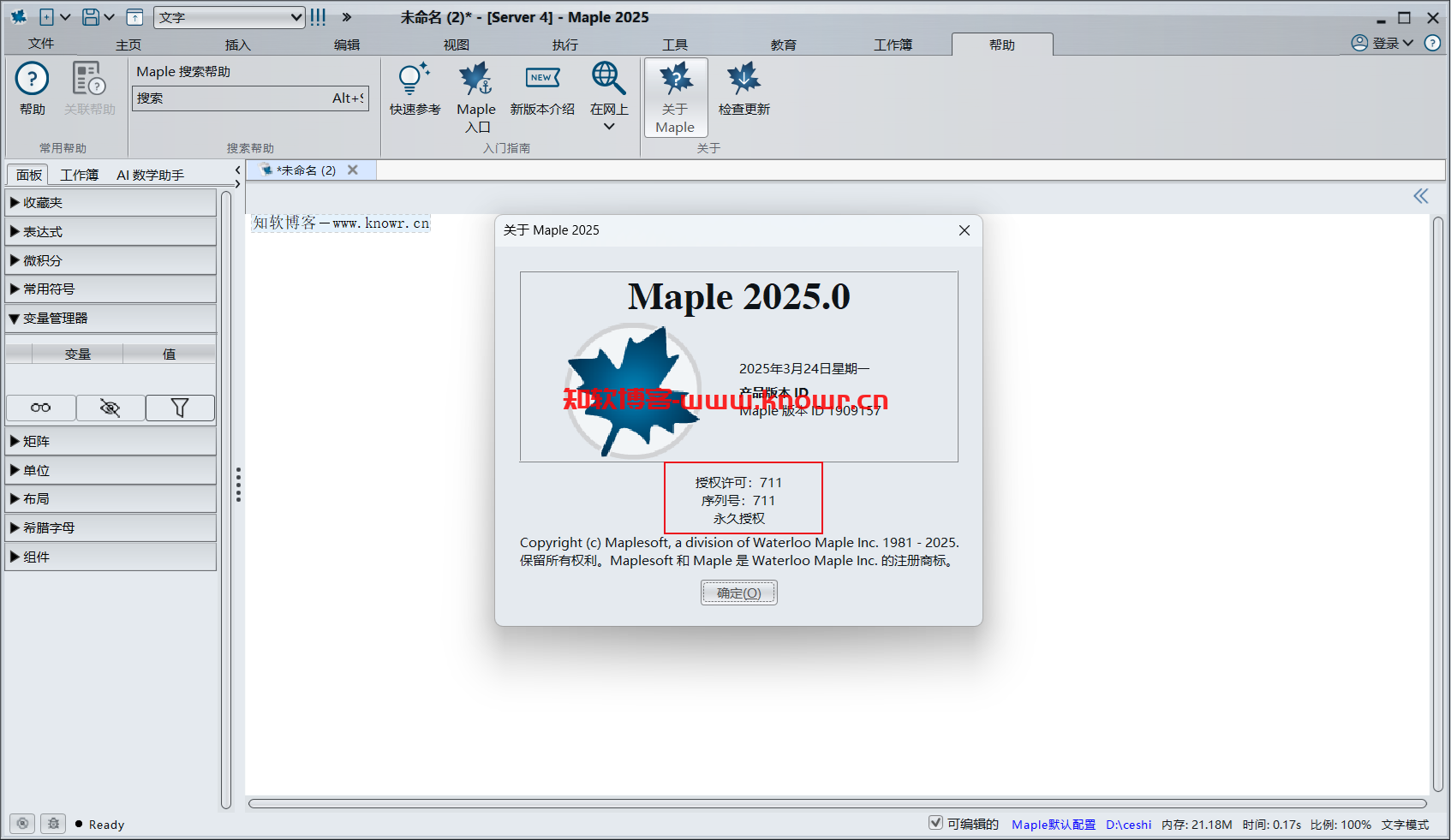The width and height of the screenshot is (1451, 840).
Task: Click the glasses show-variables icon
Action: coord(41,408)
